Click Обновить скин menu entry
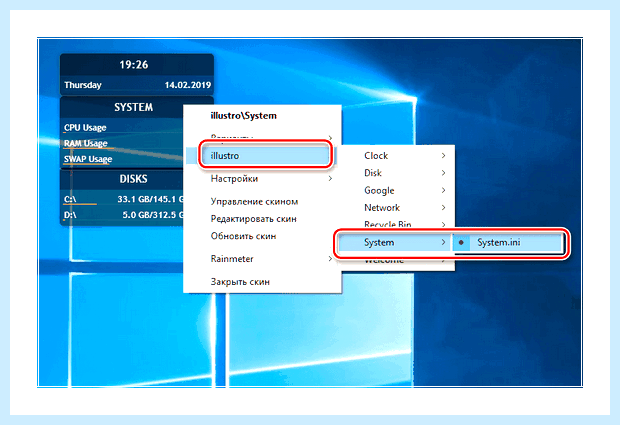The image size is (620, 425). tap(261, 236)
